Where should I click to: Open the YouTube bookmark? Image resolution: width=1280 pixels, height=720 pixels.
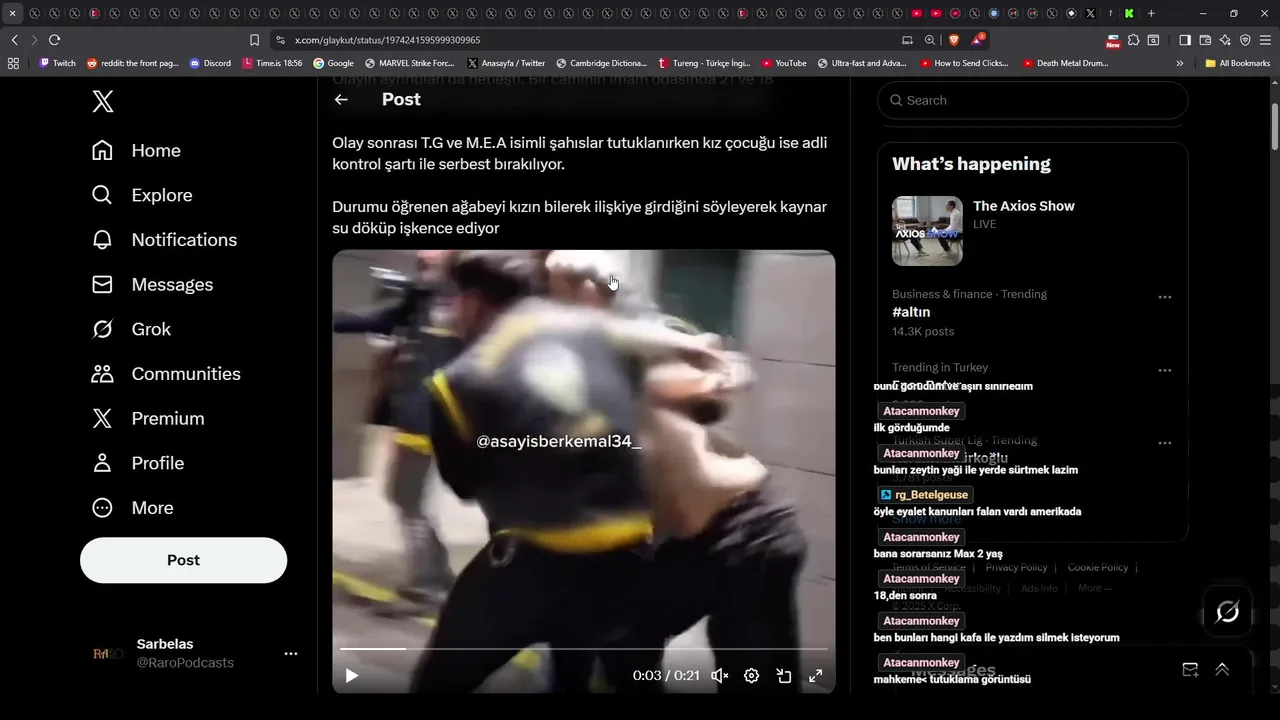784,63
